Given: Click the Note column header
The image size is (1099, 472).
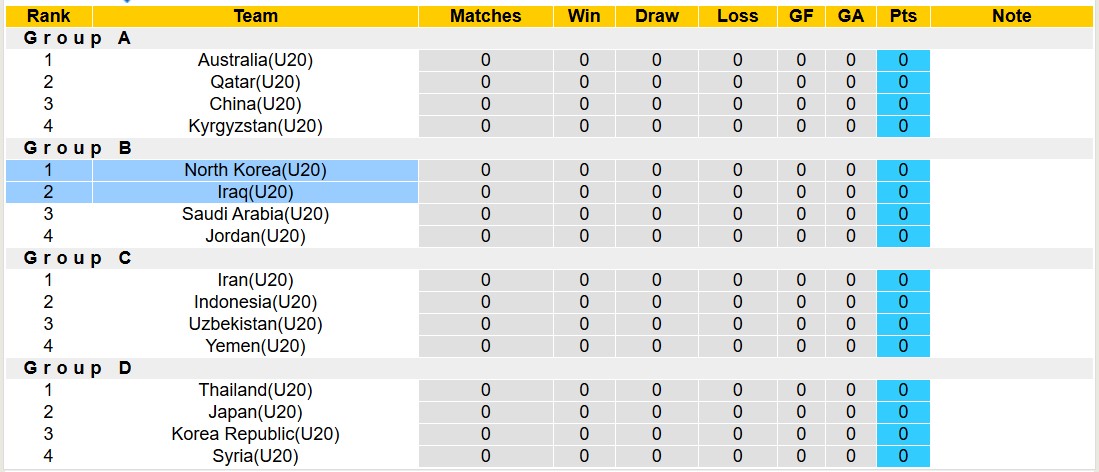Looking at the screenshot, I should pos(1011,16).
